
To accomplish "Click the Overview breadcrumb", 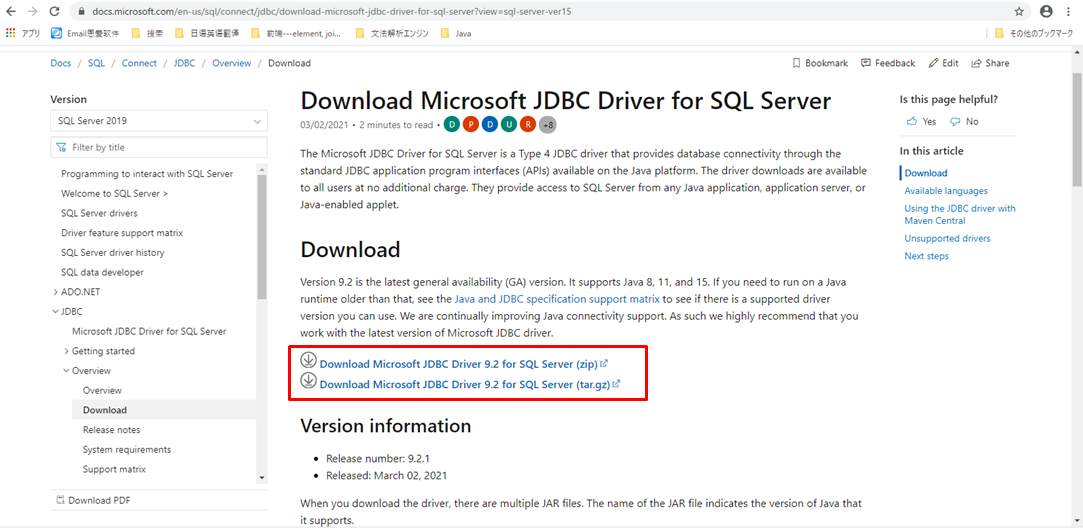I will (231, 63).
